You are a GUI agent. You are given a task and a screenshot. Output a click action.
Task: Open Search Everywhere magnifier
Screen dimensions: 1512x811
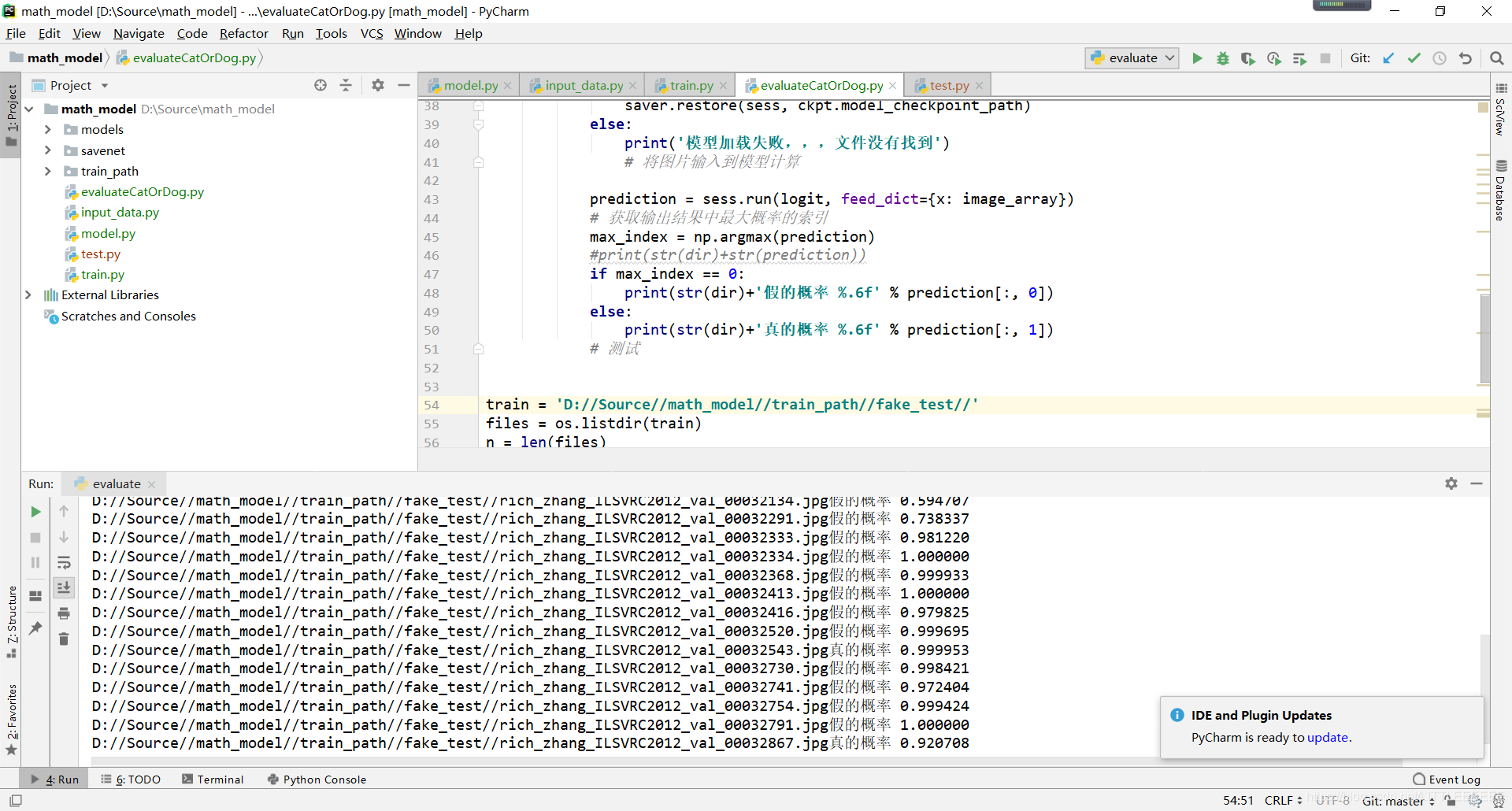pyautogui.click(x=1497, y=58)
